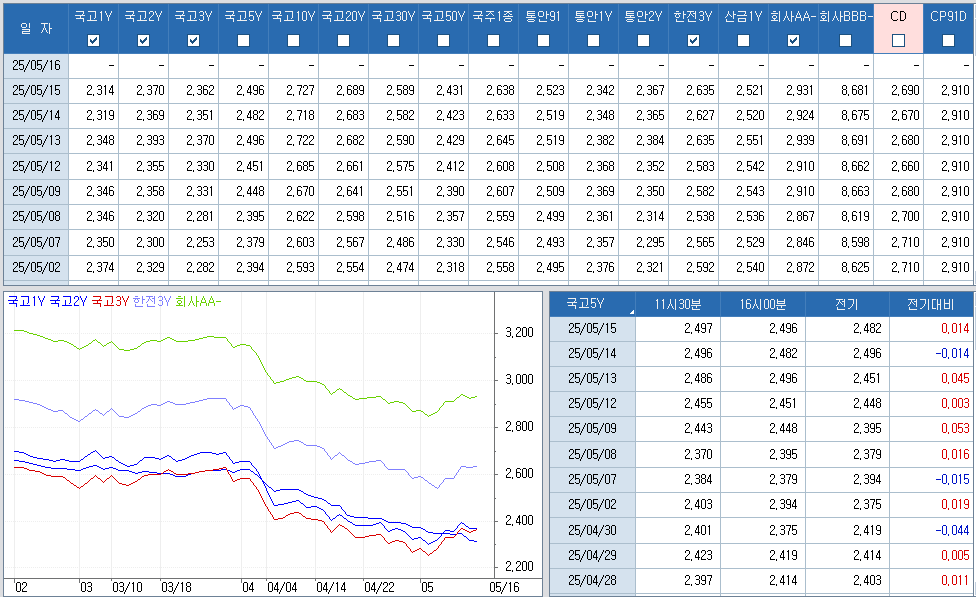This screenshot has height=597, width=976.
Task: Click the green 회사AA- chart legend label
Action: coord(199,301)
